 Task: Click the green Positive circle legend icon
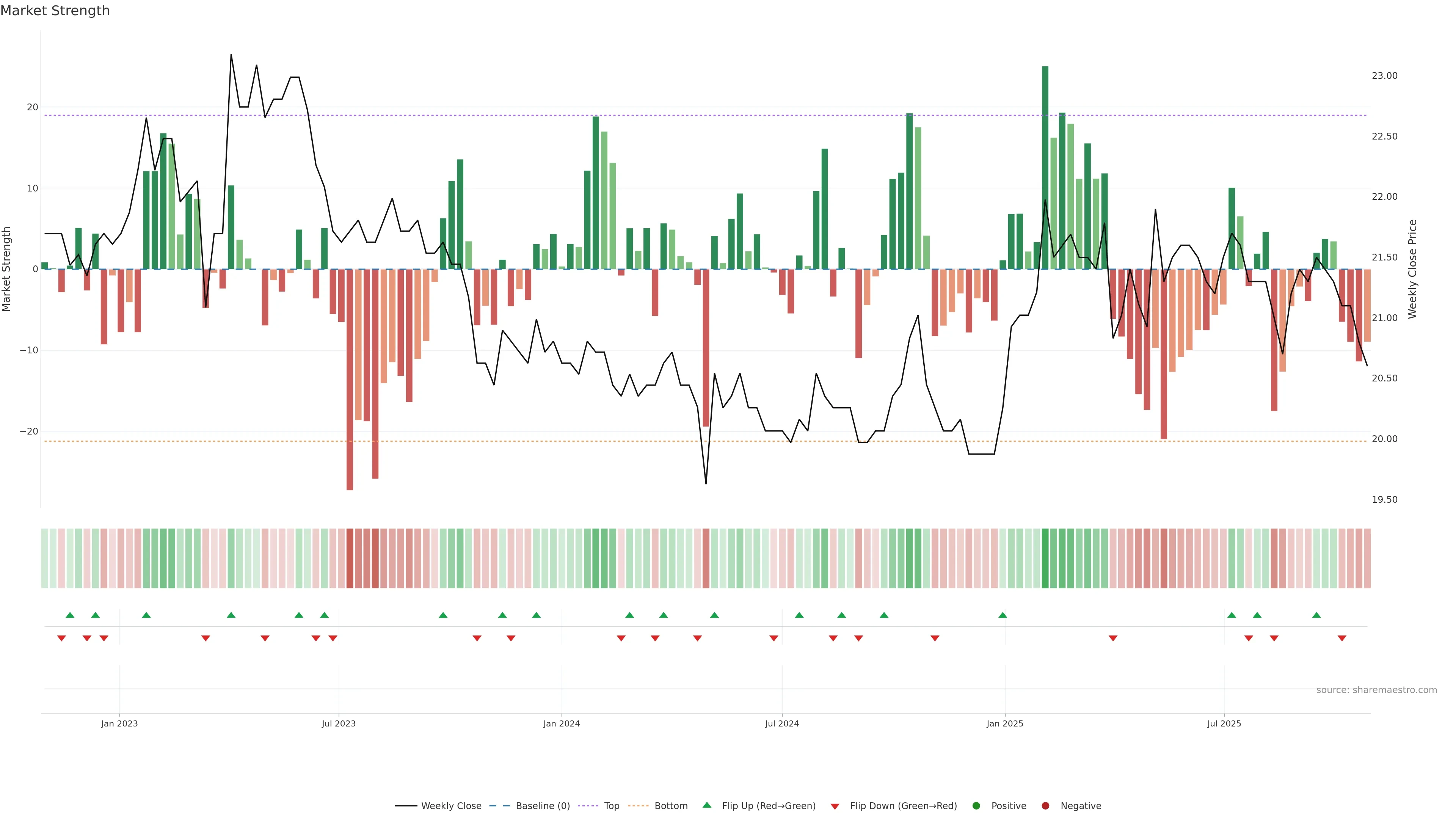click(976, 806)
